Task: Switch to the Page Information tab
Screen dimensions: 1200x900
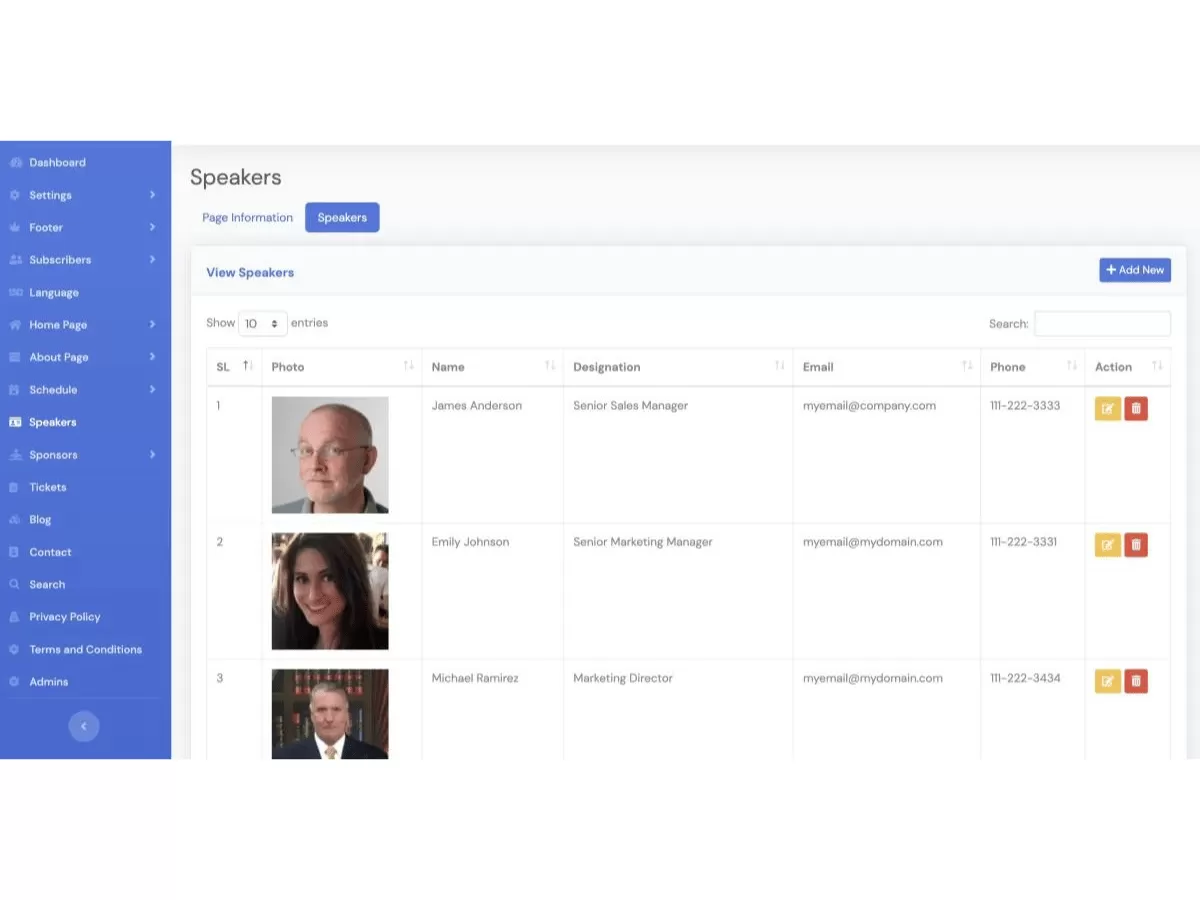Action: click(247, 218)
